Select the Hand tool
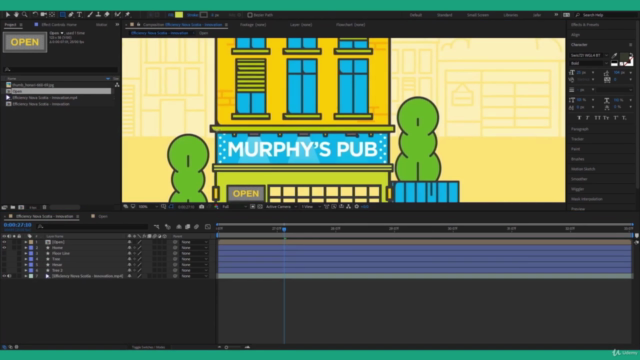The image size is (640, 360). point(16,15)
